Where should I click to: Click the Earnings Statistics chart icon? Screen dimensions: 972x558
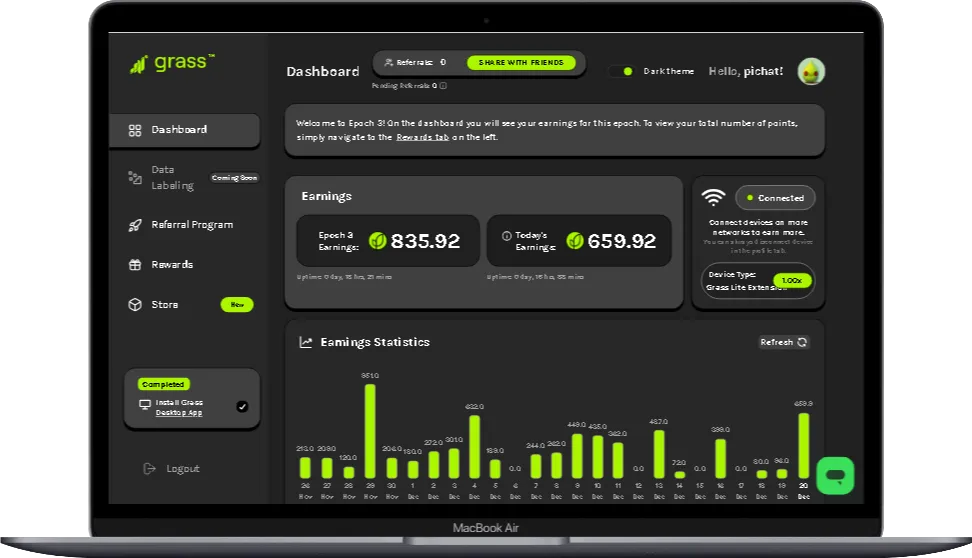[x=306, y=342]
